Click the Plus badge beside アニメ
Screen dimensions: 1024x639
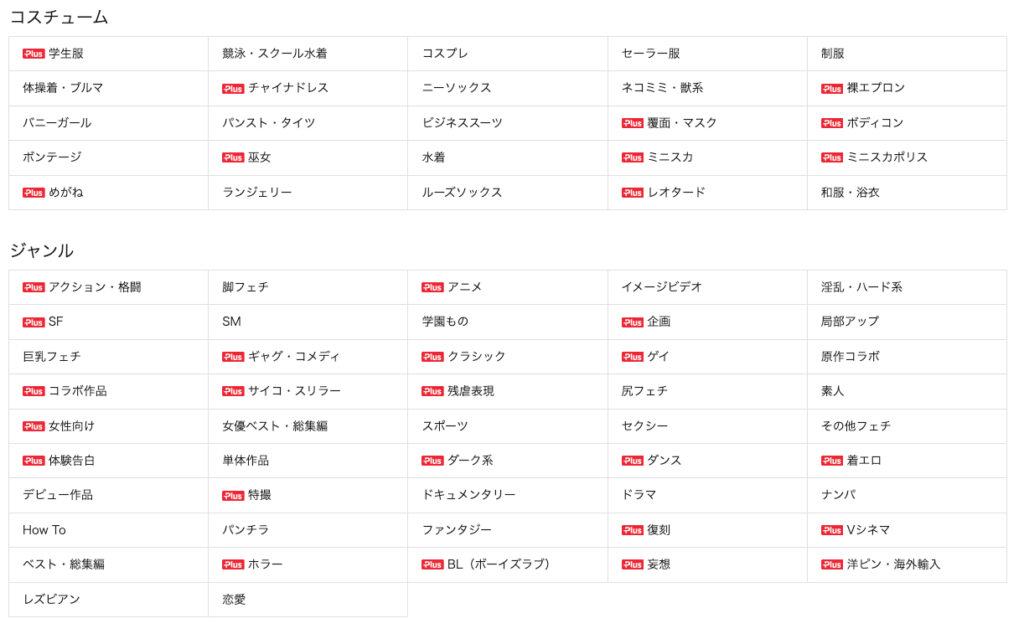[432, 288]
